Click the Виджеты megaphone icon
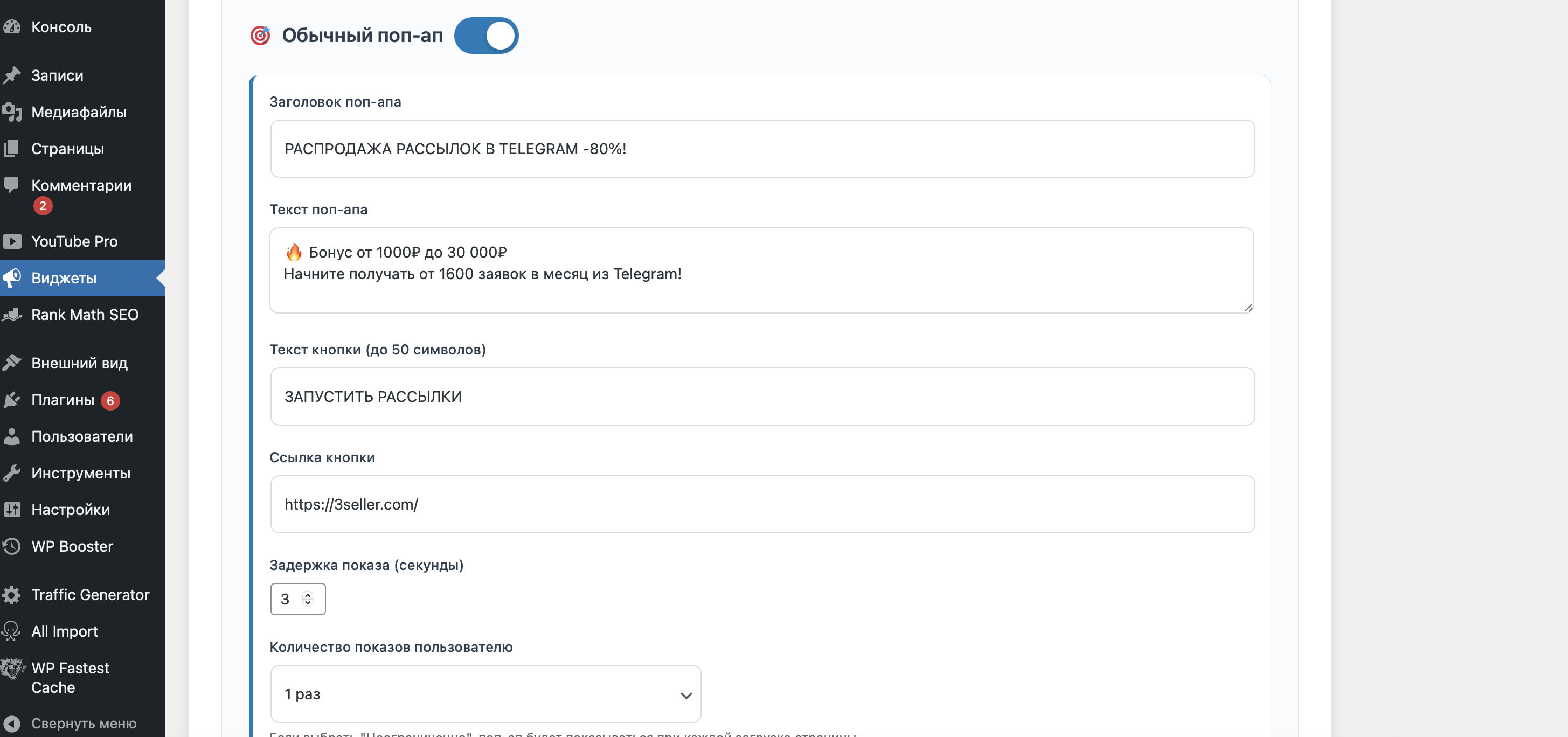Viewport: 1568px width, 737px height. pos(11,277)
